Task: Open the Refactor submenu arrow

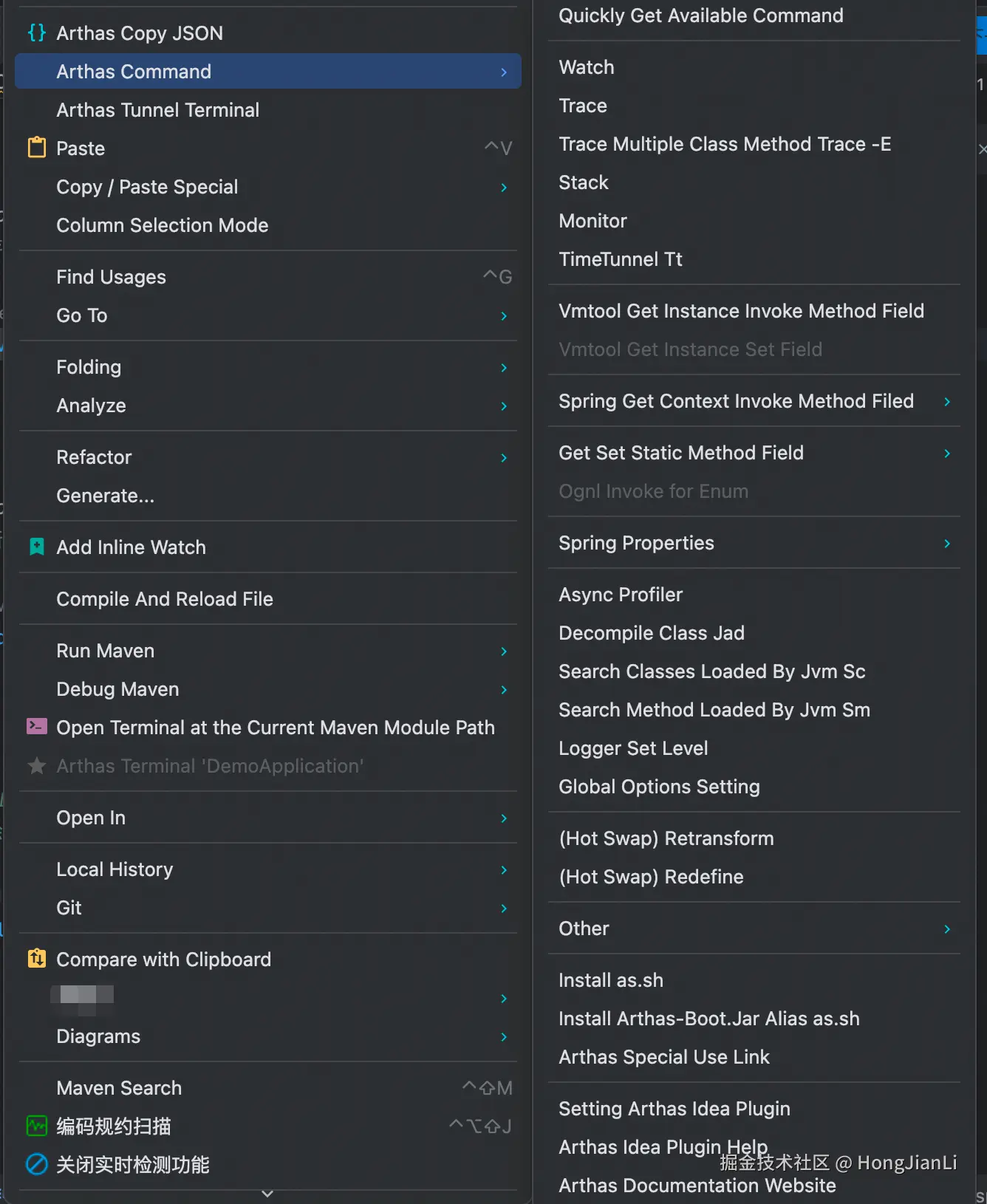Action: [504, 458]
